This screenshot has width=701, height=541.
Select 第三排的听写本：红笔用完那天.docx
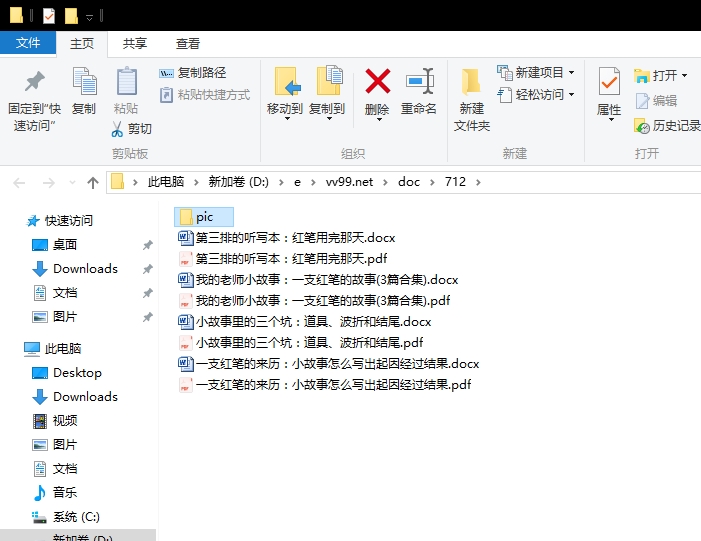pyautogui.click(x=287, y=237)
